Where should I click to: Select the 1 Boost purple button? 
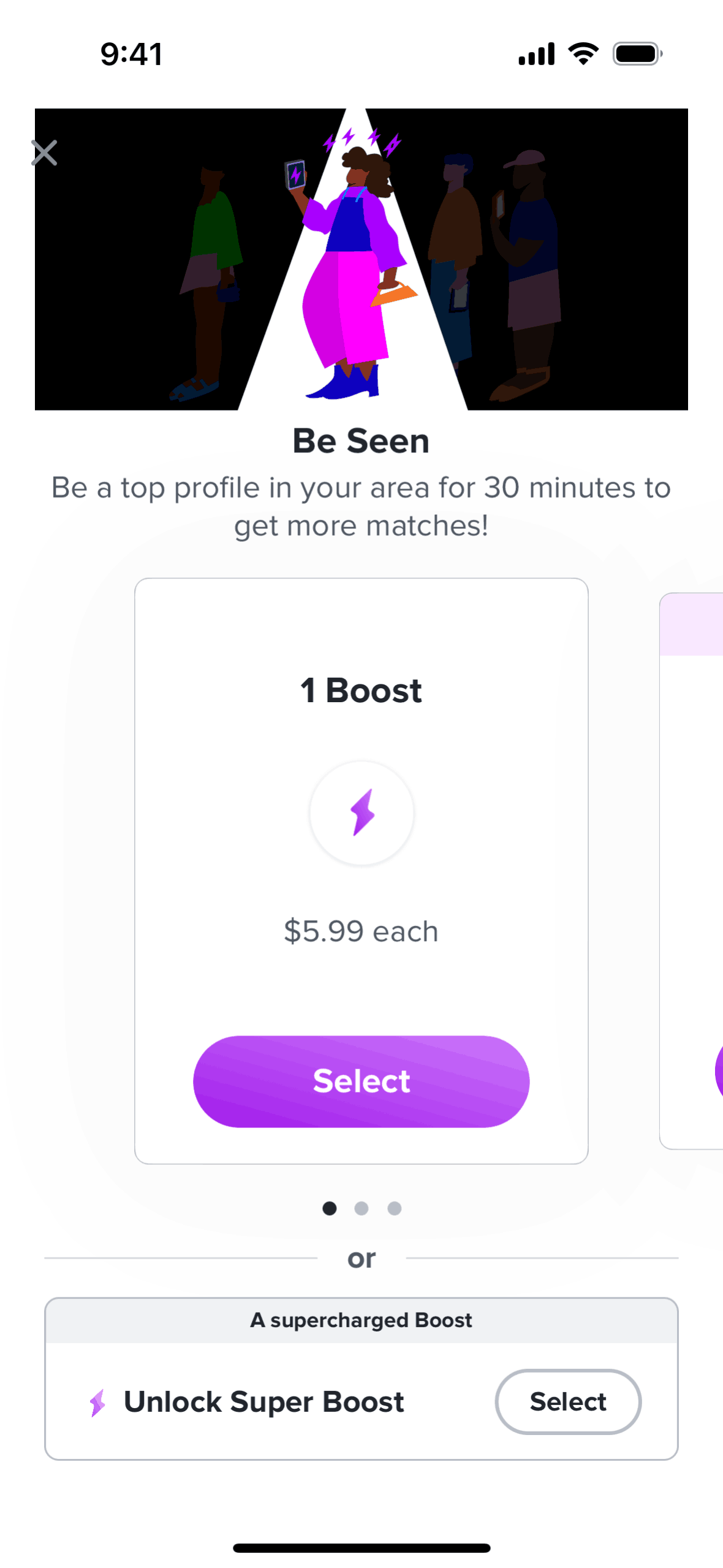362,1081
